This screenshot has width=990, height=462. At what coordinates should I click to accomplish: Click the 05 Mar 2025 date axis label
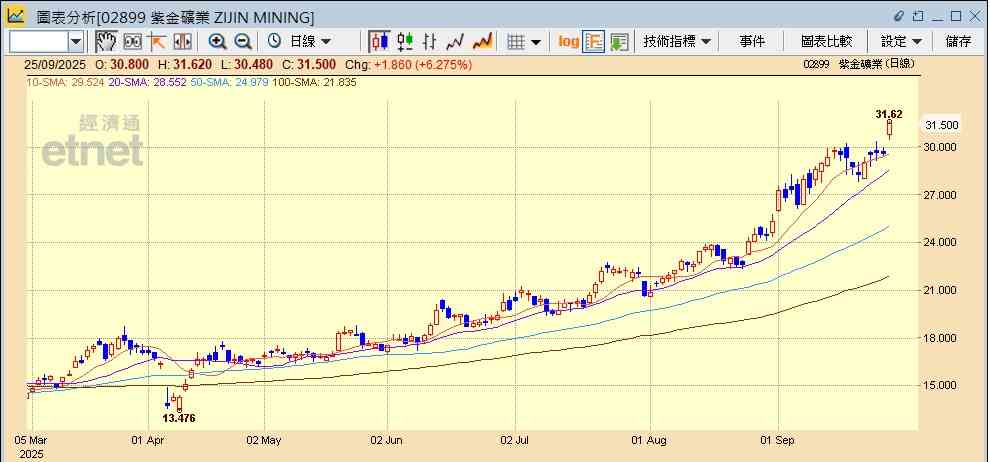(30, 446)
